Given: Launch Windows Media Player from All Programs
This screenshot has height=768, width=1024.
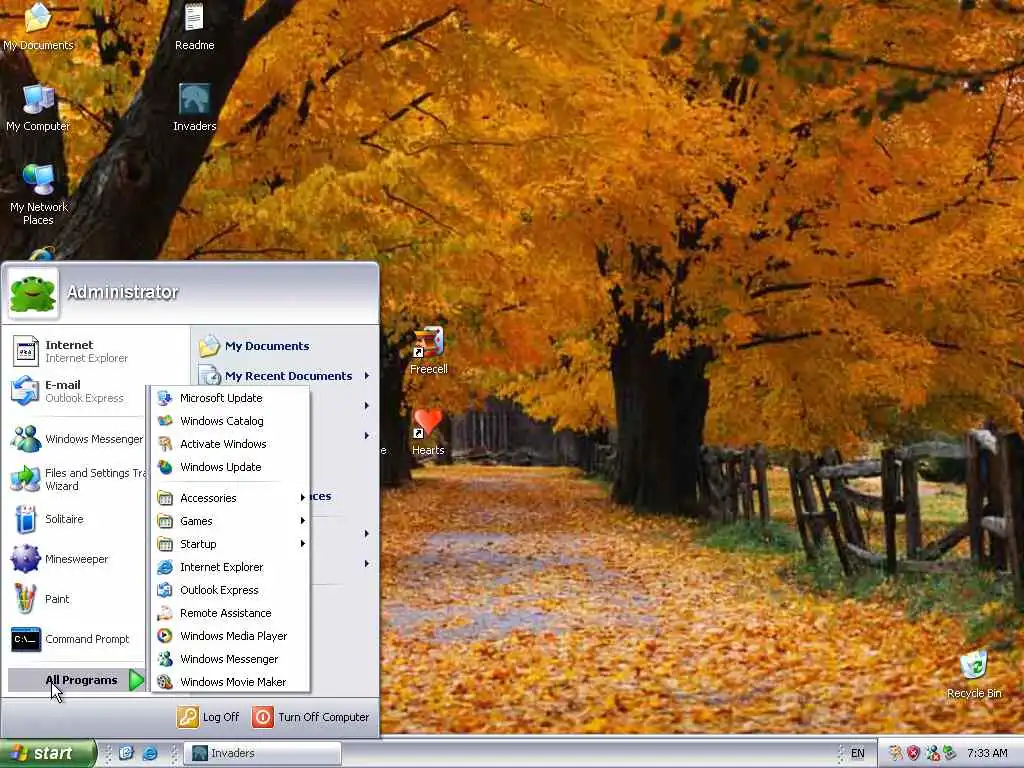Looking at the screenshot, I should tap(231, 635).
